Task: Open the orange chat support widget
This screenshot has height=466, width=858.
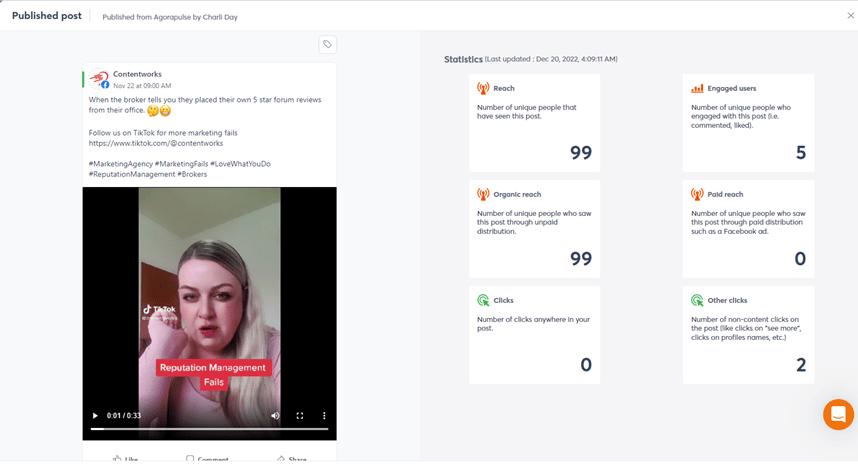Action: pyautogui.click(x=838, y=415)
